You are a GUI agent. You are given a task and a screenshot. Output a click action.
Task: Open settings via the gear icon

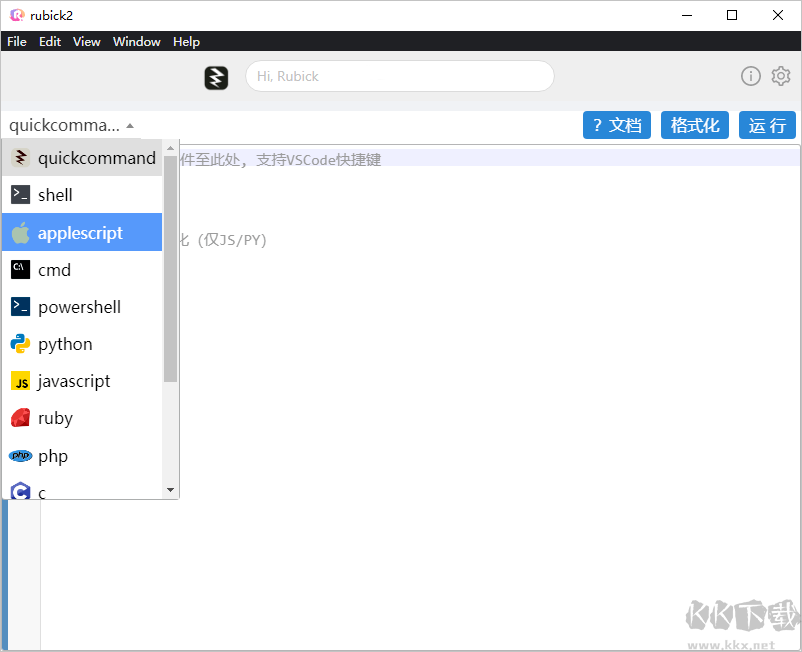pyautogui.click(x=781, y=76)
